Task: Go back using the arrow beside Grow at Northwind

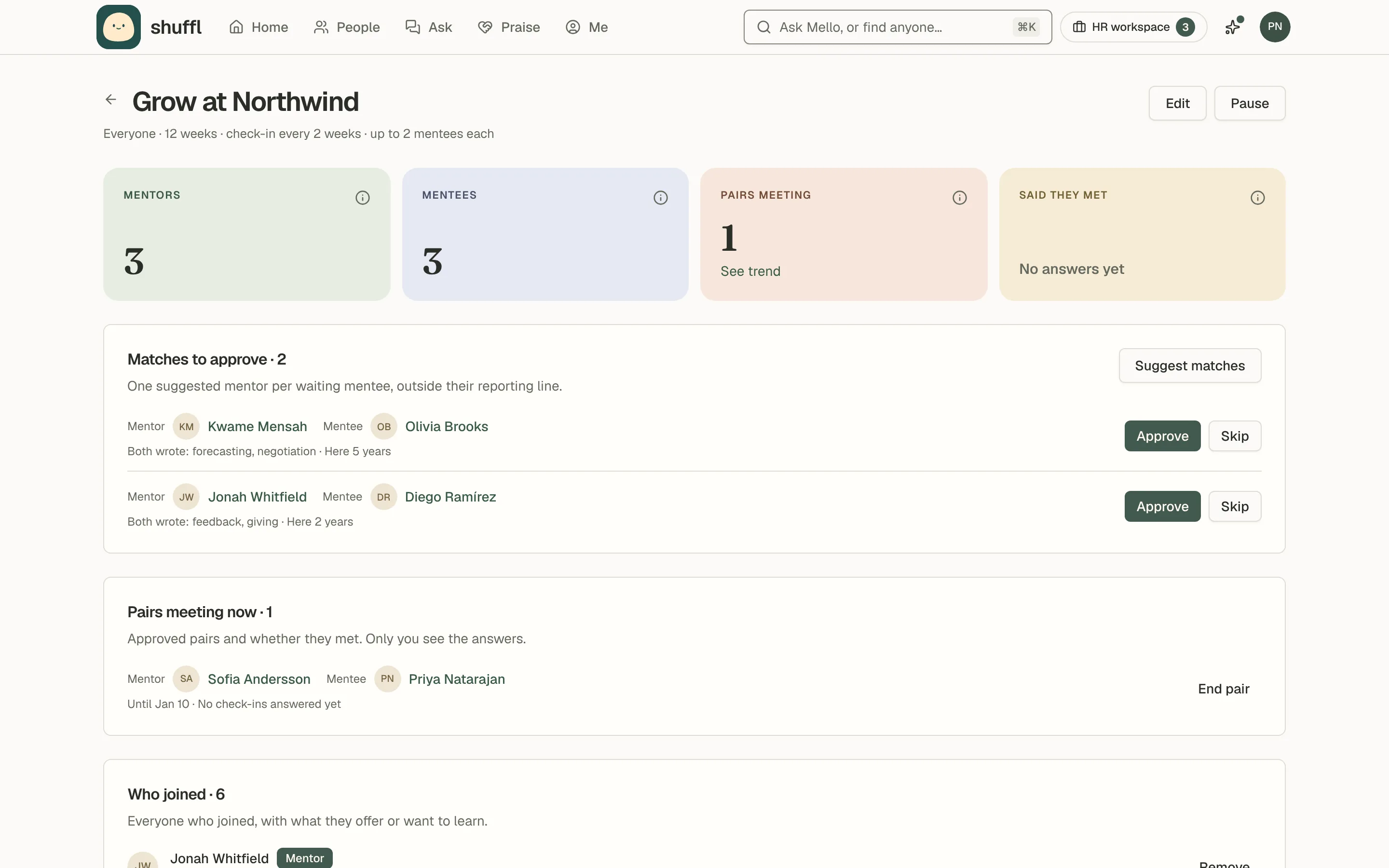Action: 111,100
